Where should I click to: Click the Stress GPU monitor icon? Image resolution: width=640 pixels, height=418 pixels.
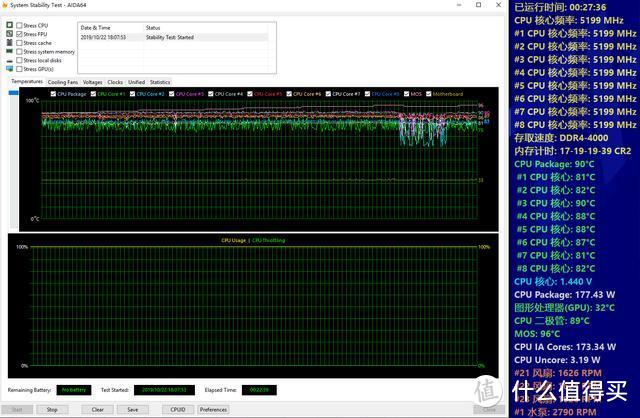point(9,69)
